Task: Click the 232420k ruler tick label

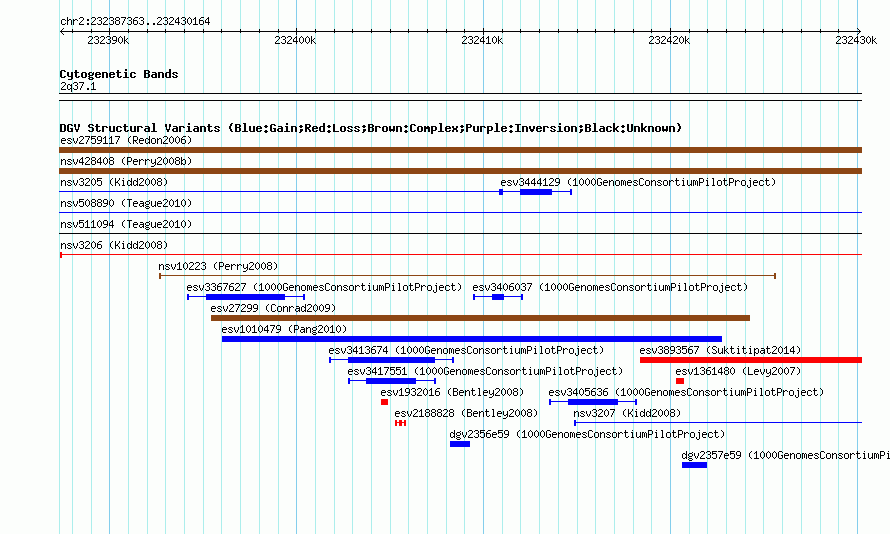Action: pyautogui.click(x=669, y=40)
